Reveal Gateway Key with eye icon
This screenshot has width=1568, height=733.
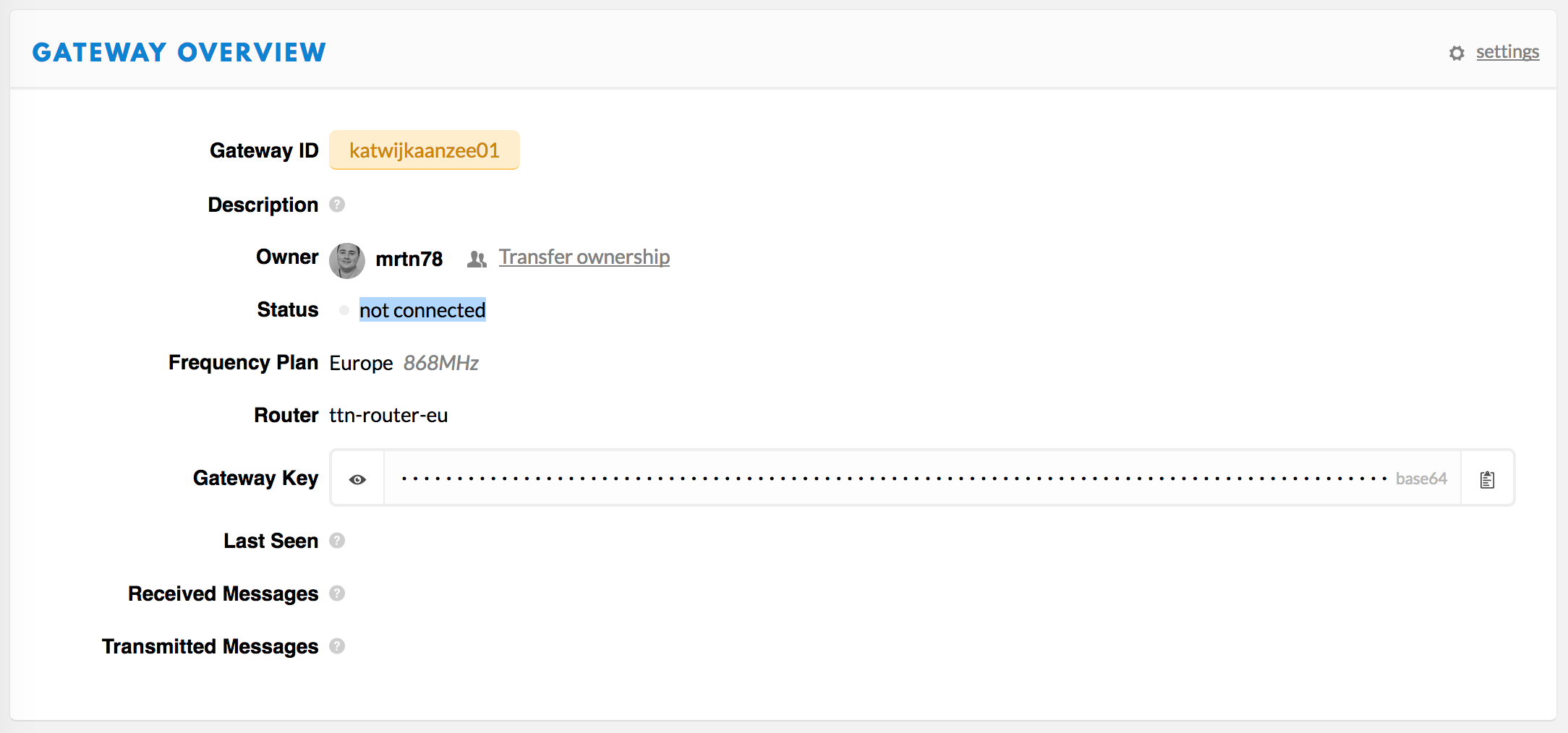357,479
